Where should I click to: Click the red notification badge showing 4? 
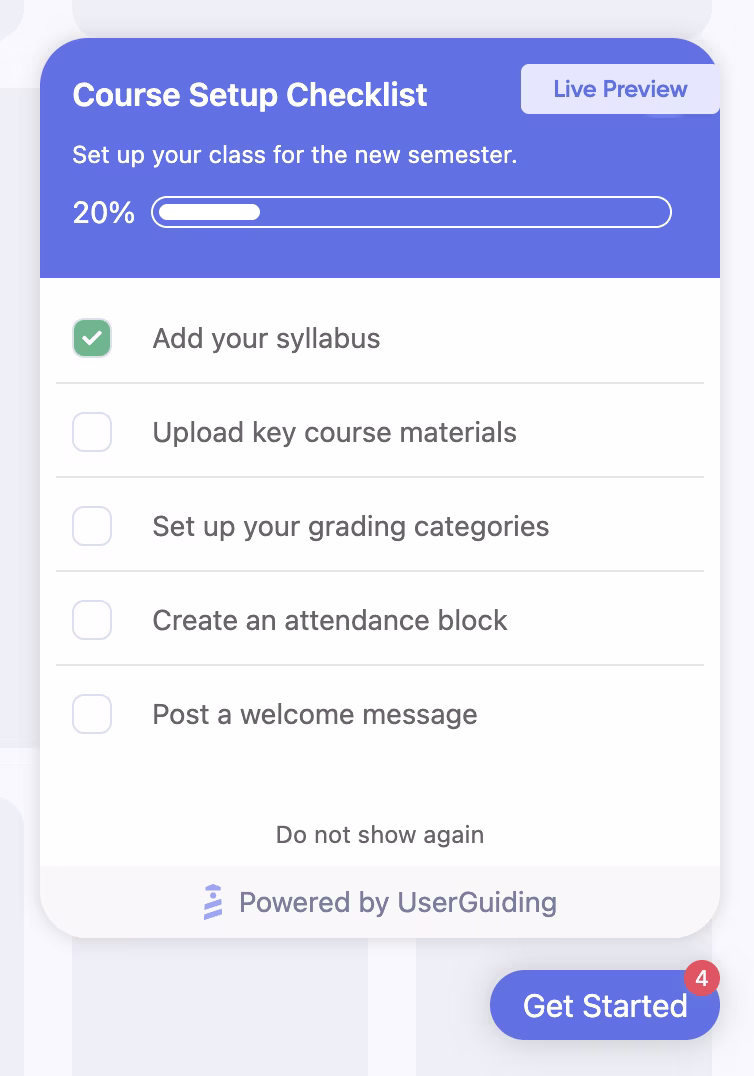702,978
